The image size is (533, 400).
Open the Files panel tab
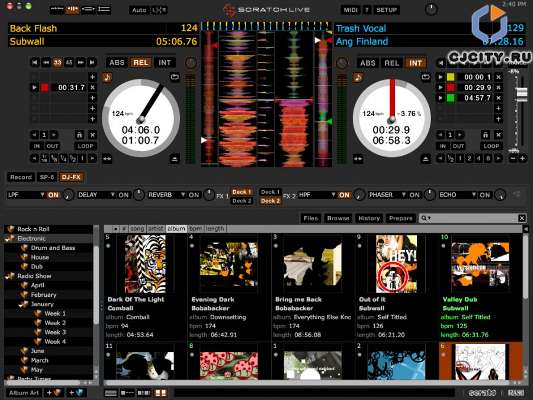click(311, 218)
